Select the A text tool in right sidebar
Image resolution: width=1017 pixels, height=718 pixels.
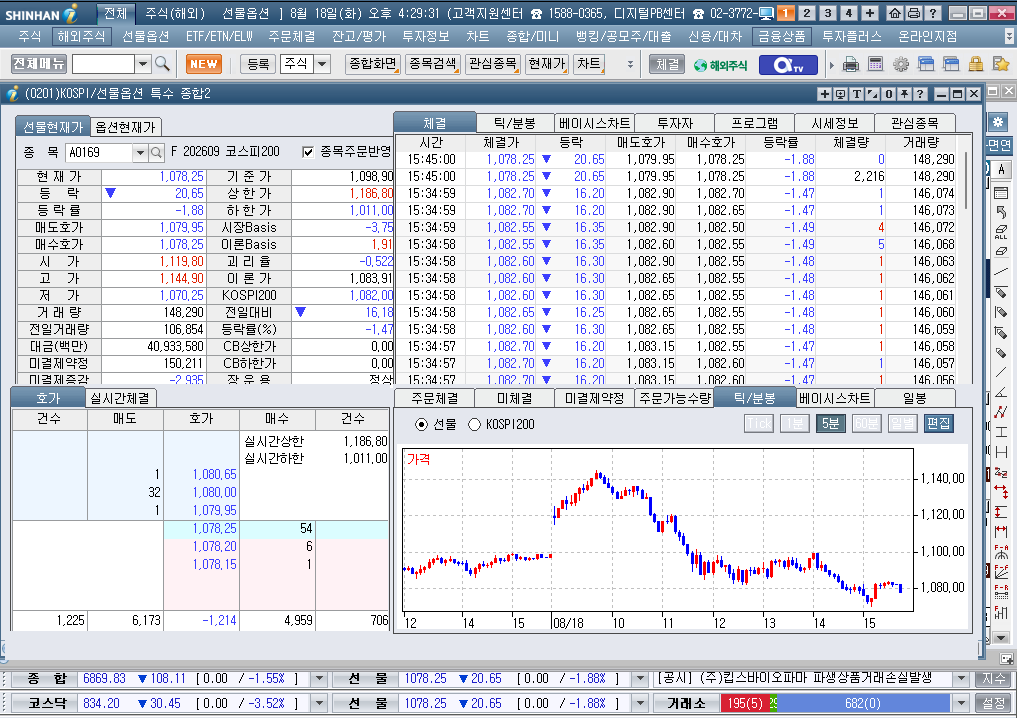tap(1001, 169)
